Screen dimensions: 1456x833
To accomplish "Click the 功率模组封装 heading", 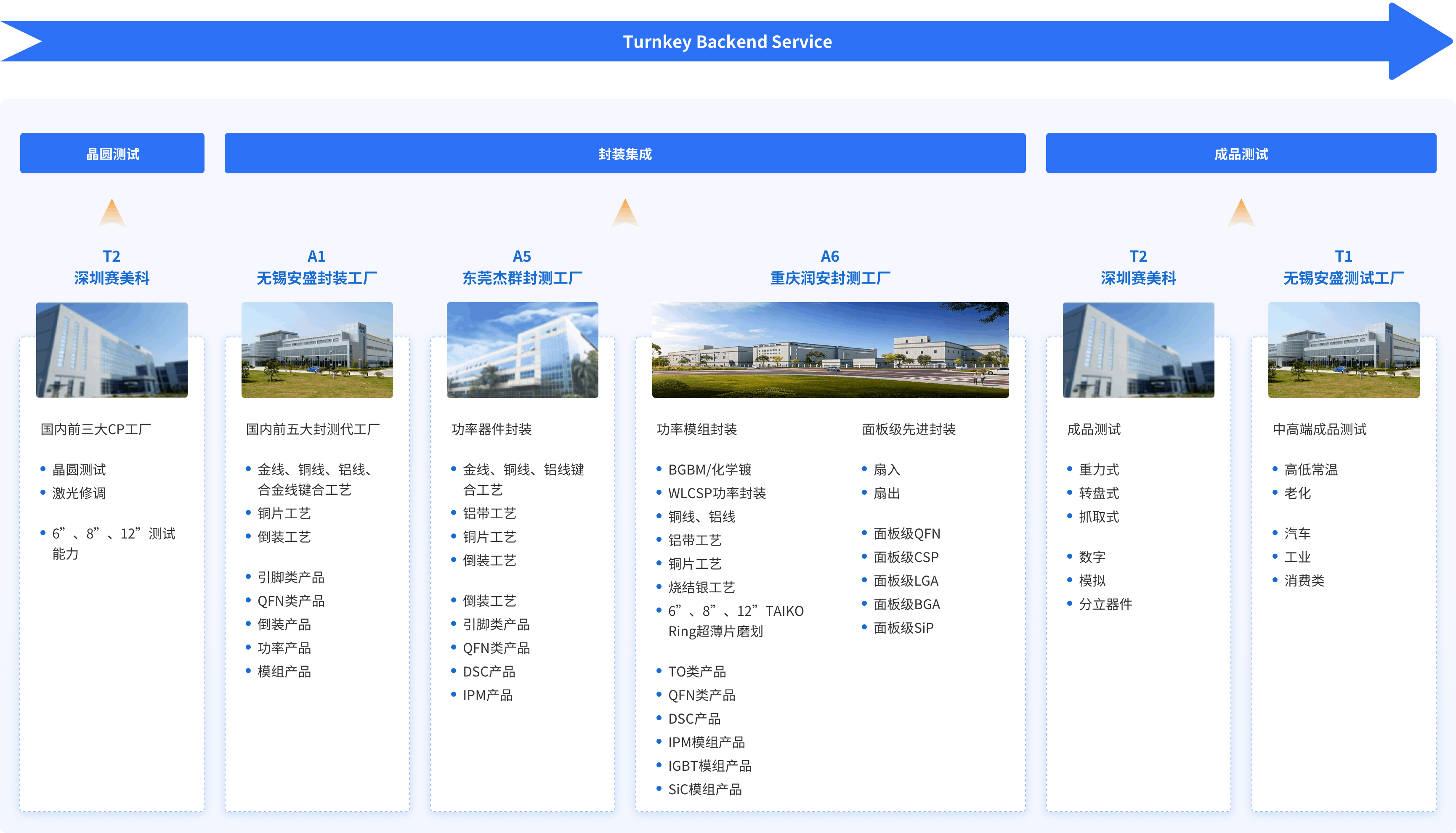I will click(697, 429).
